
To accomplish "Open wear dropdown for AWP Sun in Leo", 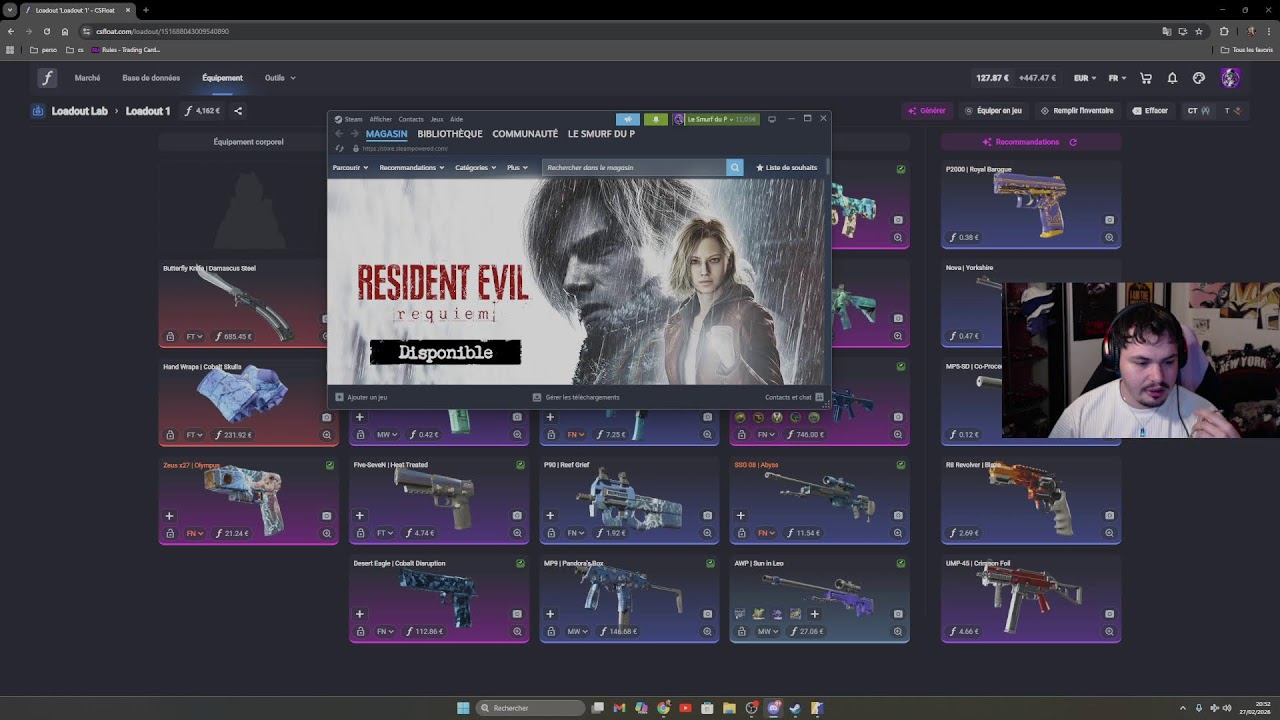I will click(x=768, y=632).
